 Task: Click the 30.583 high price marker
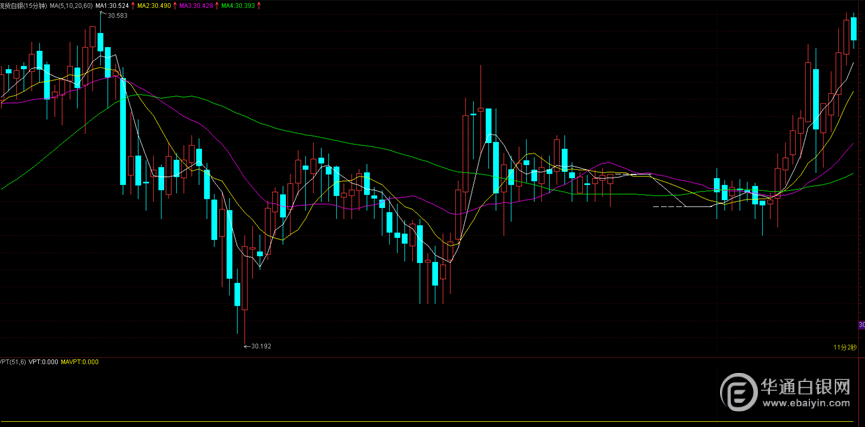point(115,17)
